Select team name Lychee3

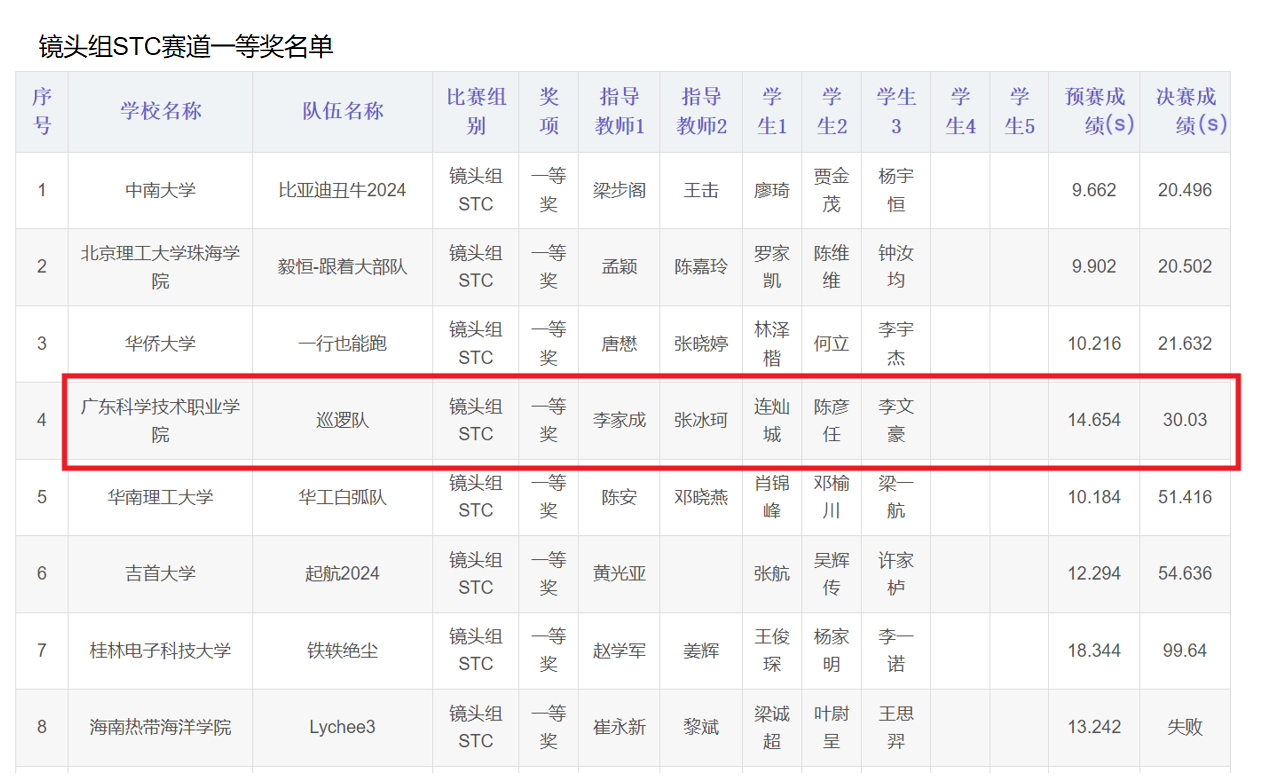click(343, 727)
